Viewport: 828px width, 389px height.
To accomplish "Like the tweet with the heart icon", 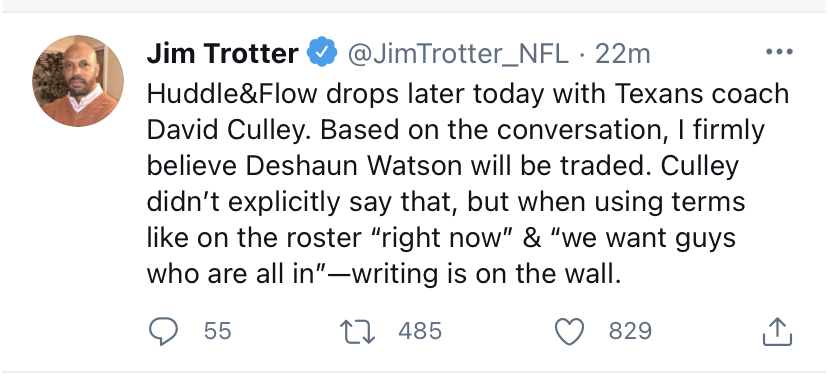I will [x=570, y=331].
